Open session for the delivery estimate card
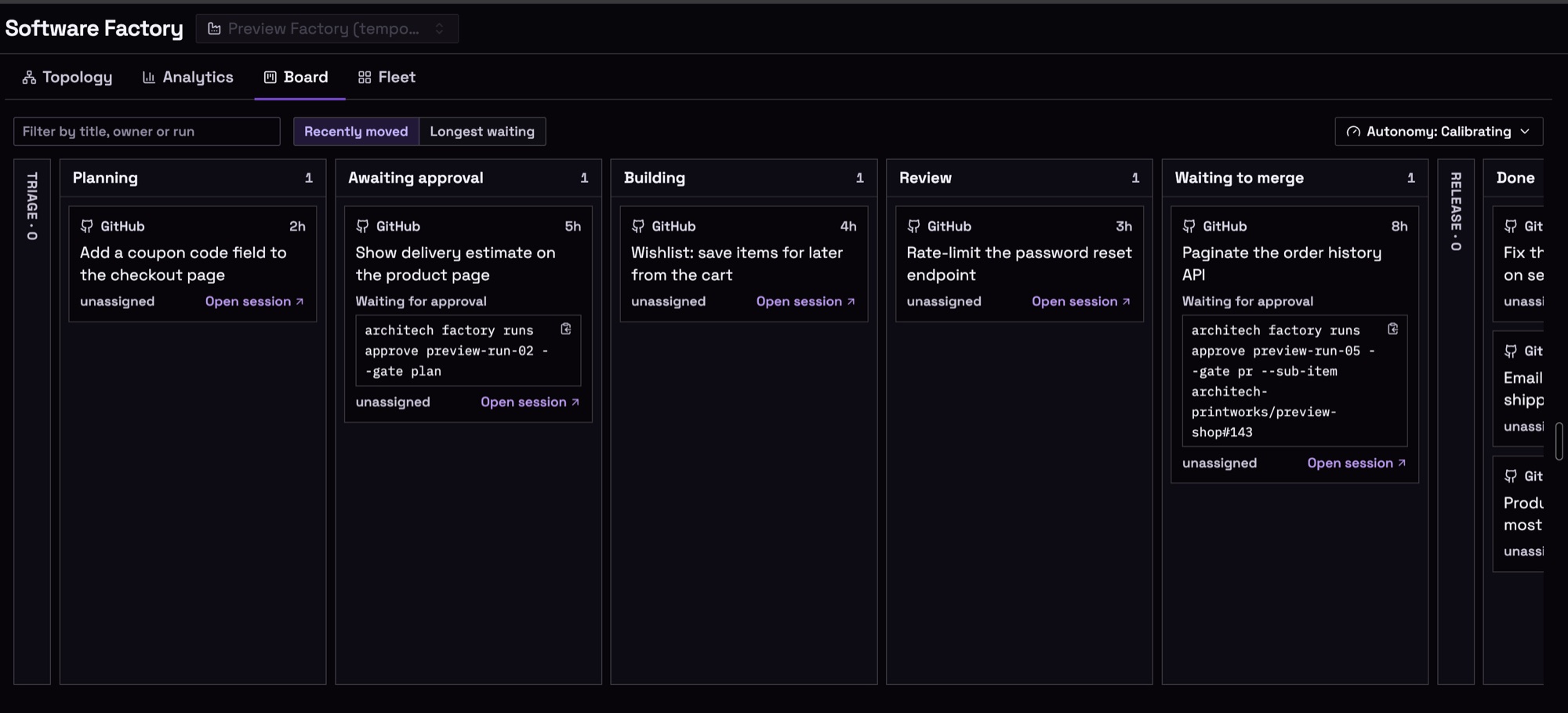Image resolution: width=1568 pixels, height=713 pixels. (530, 402)
